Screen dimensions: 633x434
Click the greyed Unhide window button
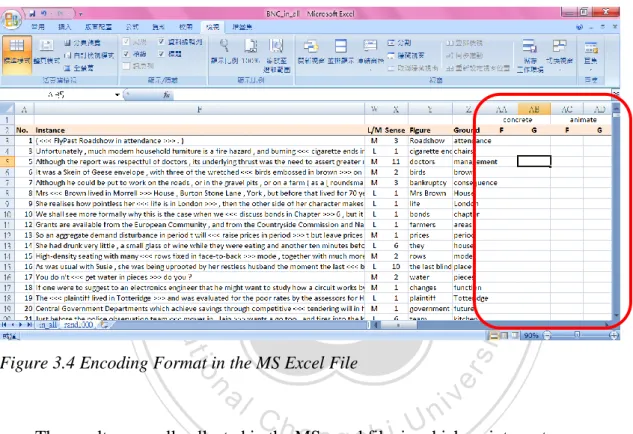(413, 68)
